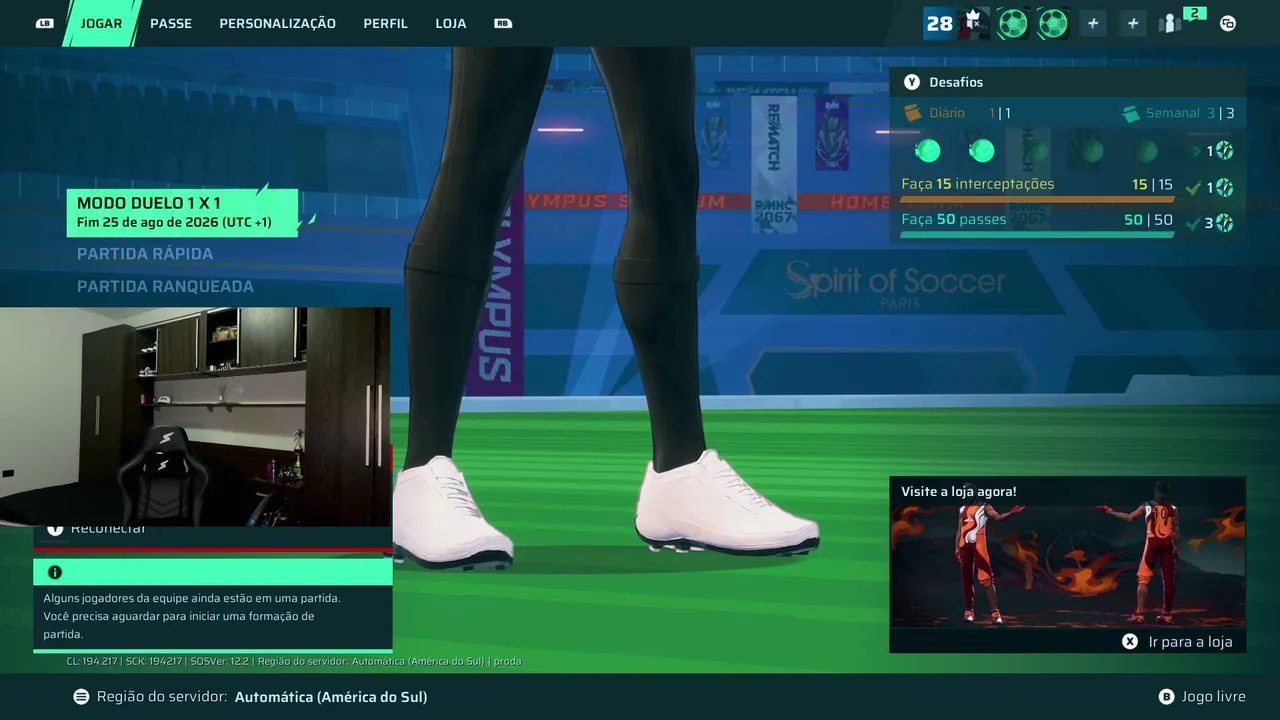Open the Visite a loja agora banner
Viewport: 1280px width, 720px height.
pyautogui.click(x=1068, y=565)
